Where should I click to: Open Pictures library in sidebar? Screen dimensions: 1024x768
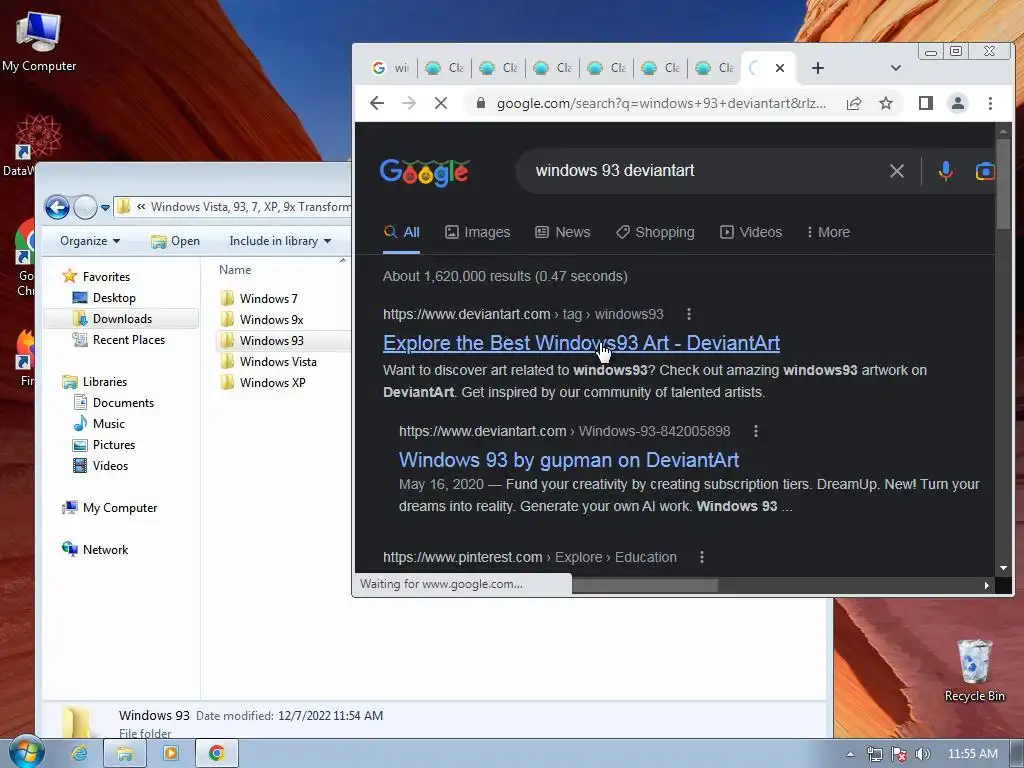(113, 445)
